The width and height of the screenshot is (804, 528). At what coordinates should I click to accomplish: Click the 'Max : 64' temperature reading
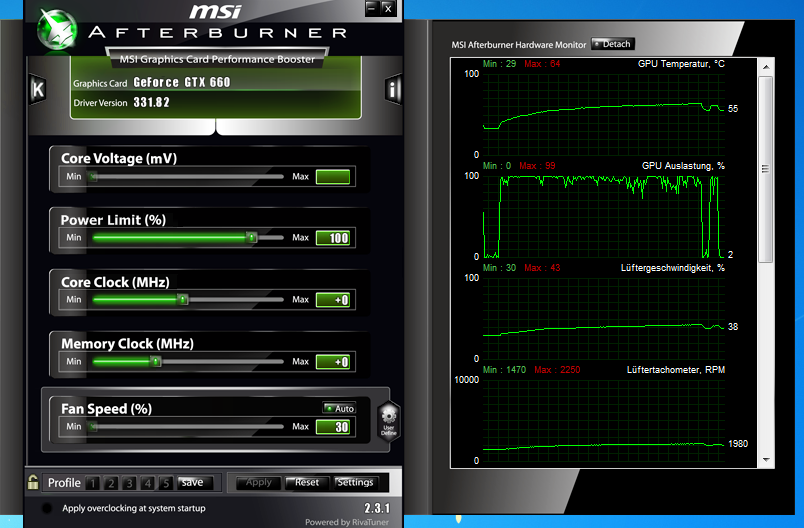click(x=542, y=64)
